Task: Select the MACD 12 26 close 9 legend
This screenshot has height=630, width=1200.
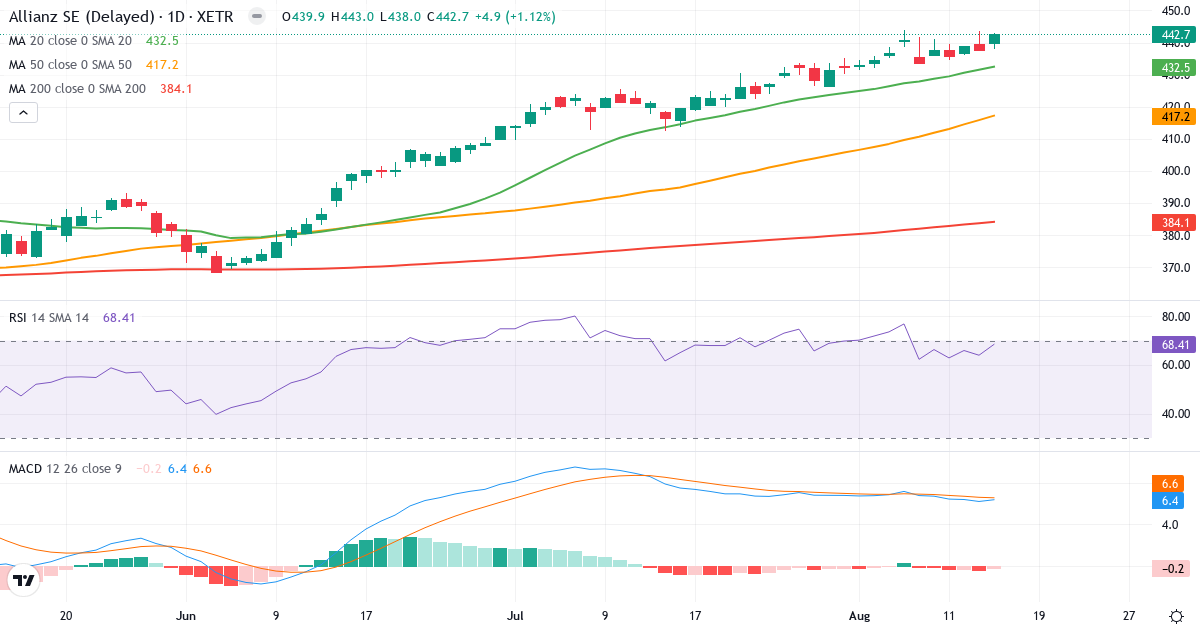Action: (x=65, y=469)
